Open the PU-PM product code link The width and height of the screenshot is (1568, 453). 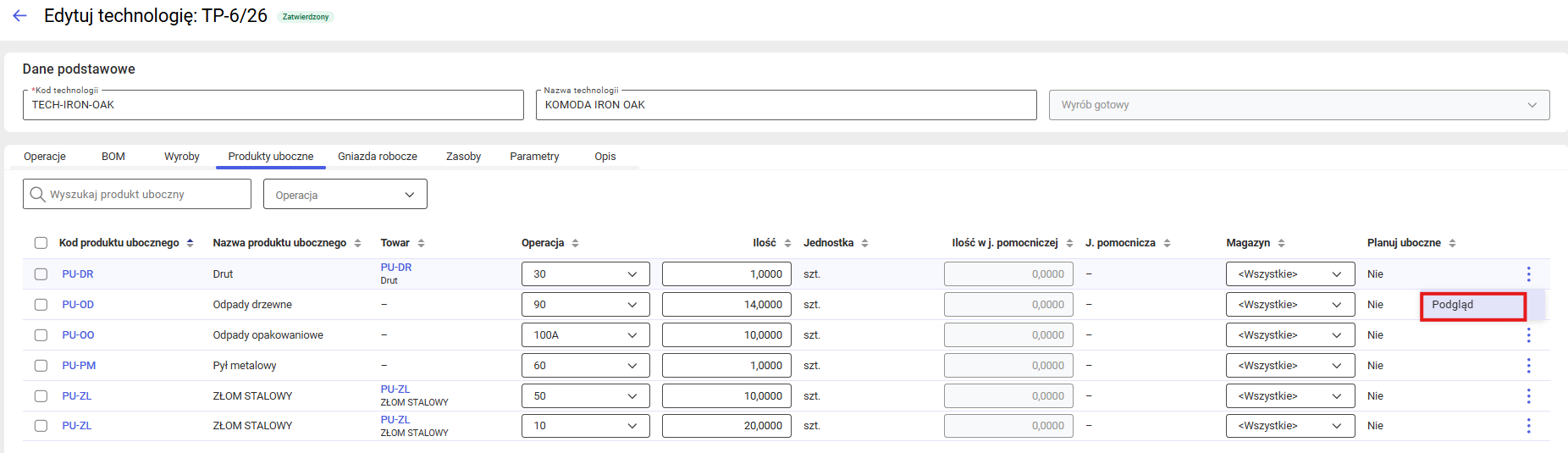pyautogui.click(x=79, y=366)
